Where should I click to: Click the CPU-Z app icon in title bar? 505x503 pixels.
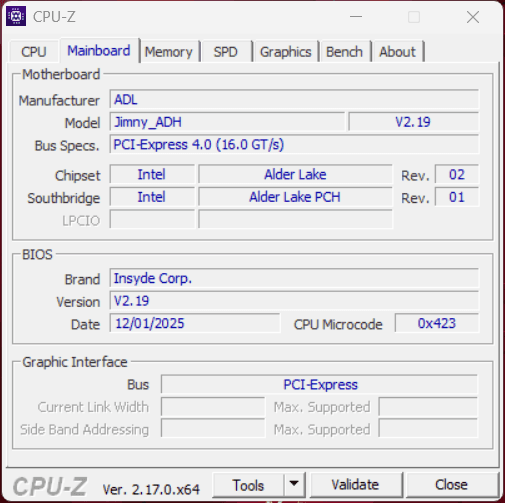pyautogui.click(x=16, y=16)
